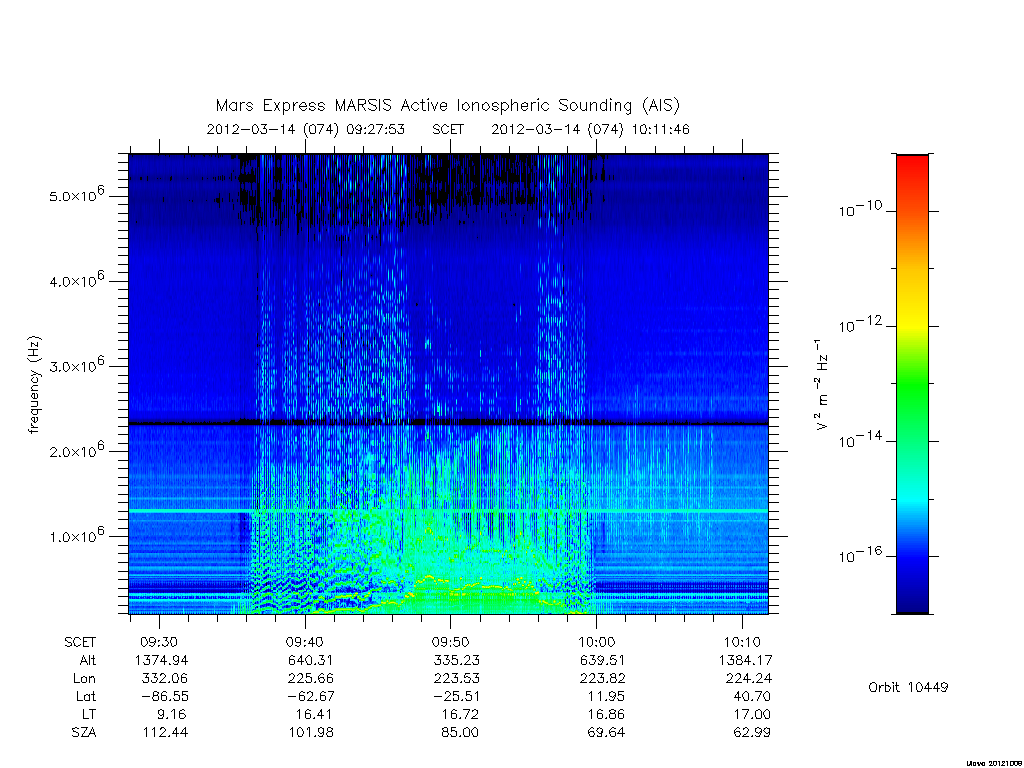This screenshot has width=1024, height=768.
Task: Click the 5.0×10⁶ frequency tick label
Action: tap(76, 195)
